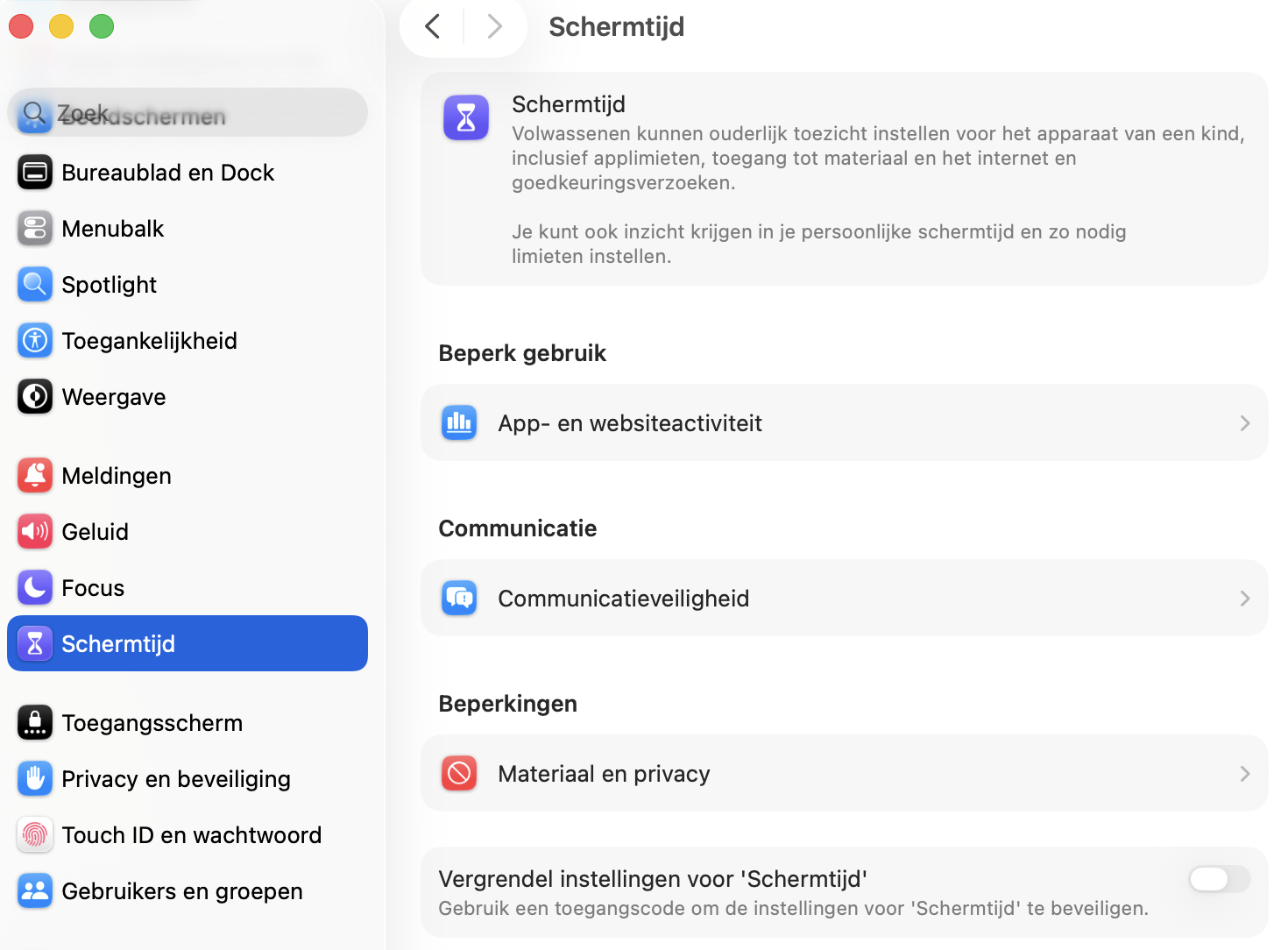Select Bureaublad en Dock in sidebar
1288x950 pixels.
pos(166,172)
